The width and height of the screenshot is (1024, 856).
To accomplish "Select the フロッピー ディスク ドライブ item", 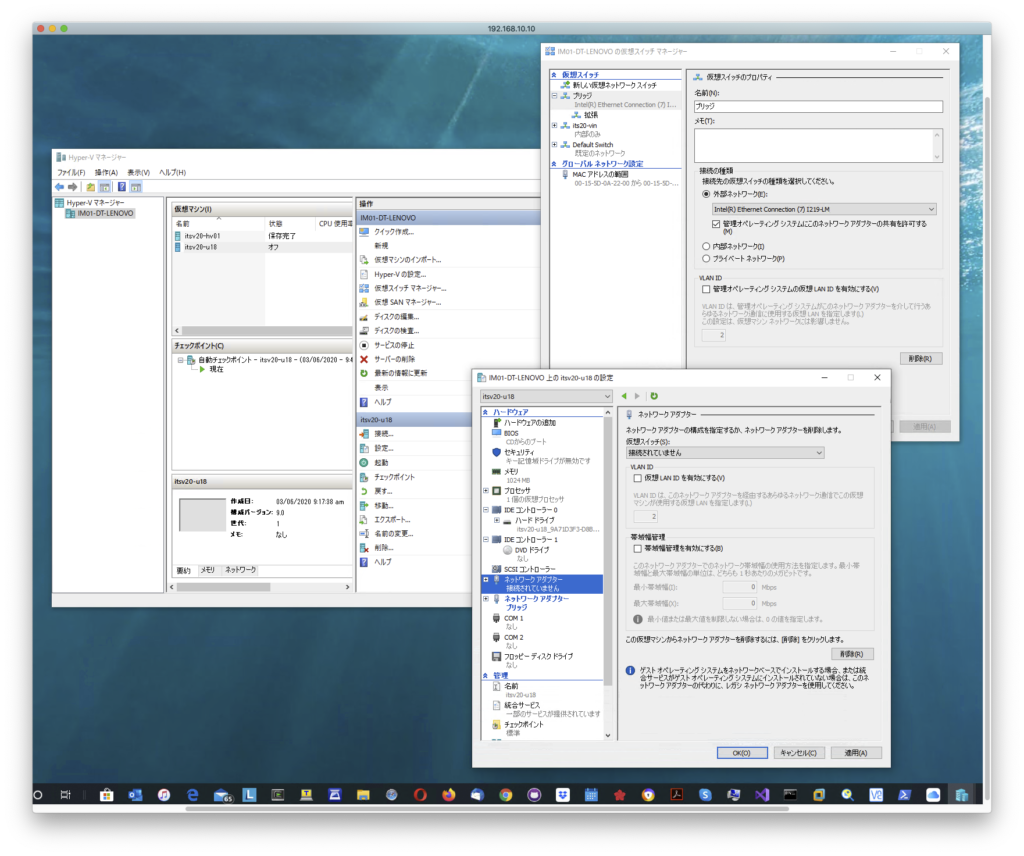I will pyautogui.click(x=538, y=656).
